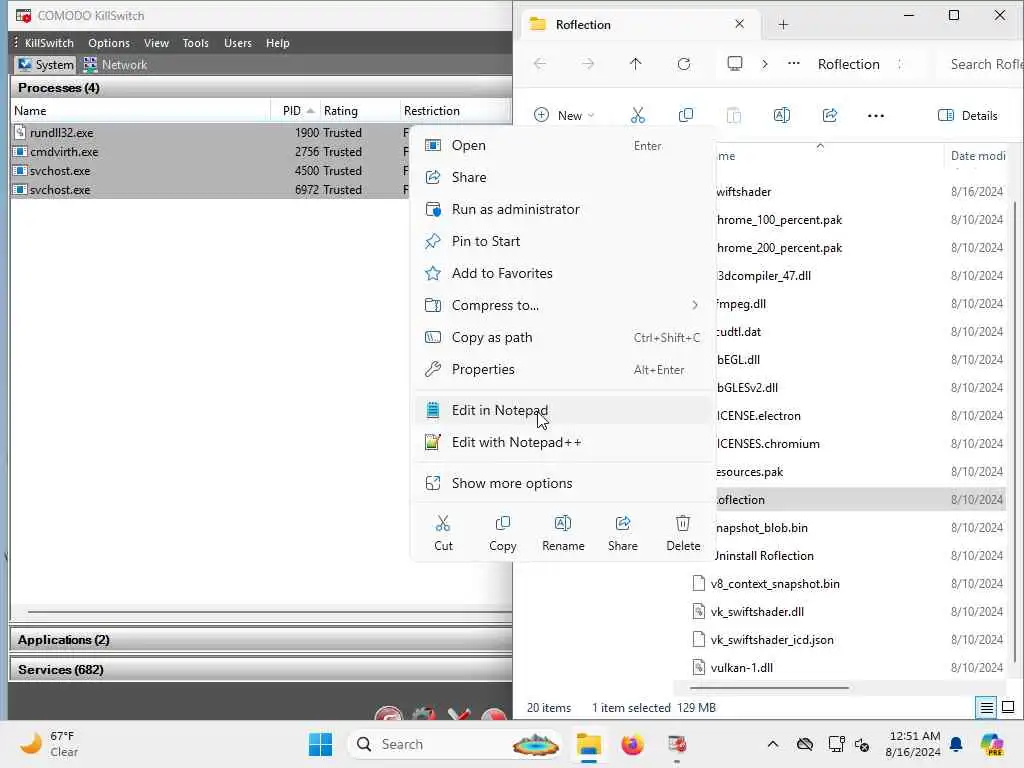This screenshot has height=768, width=1024.
Task: Switch to the System tab
Action: (46, 65)
